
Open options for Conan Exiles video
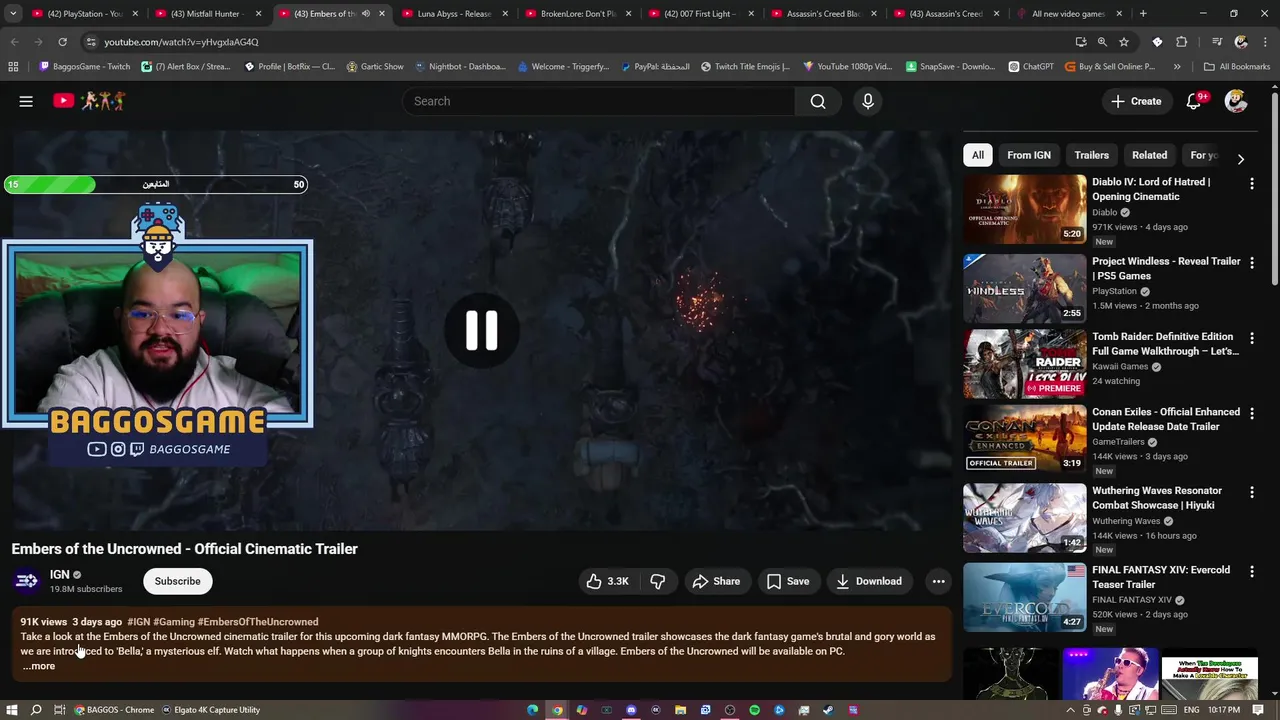click(x=1251, y=414)
